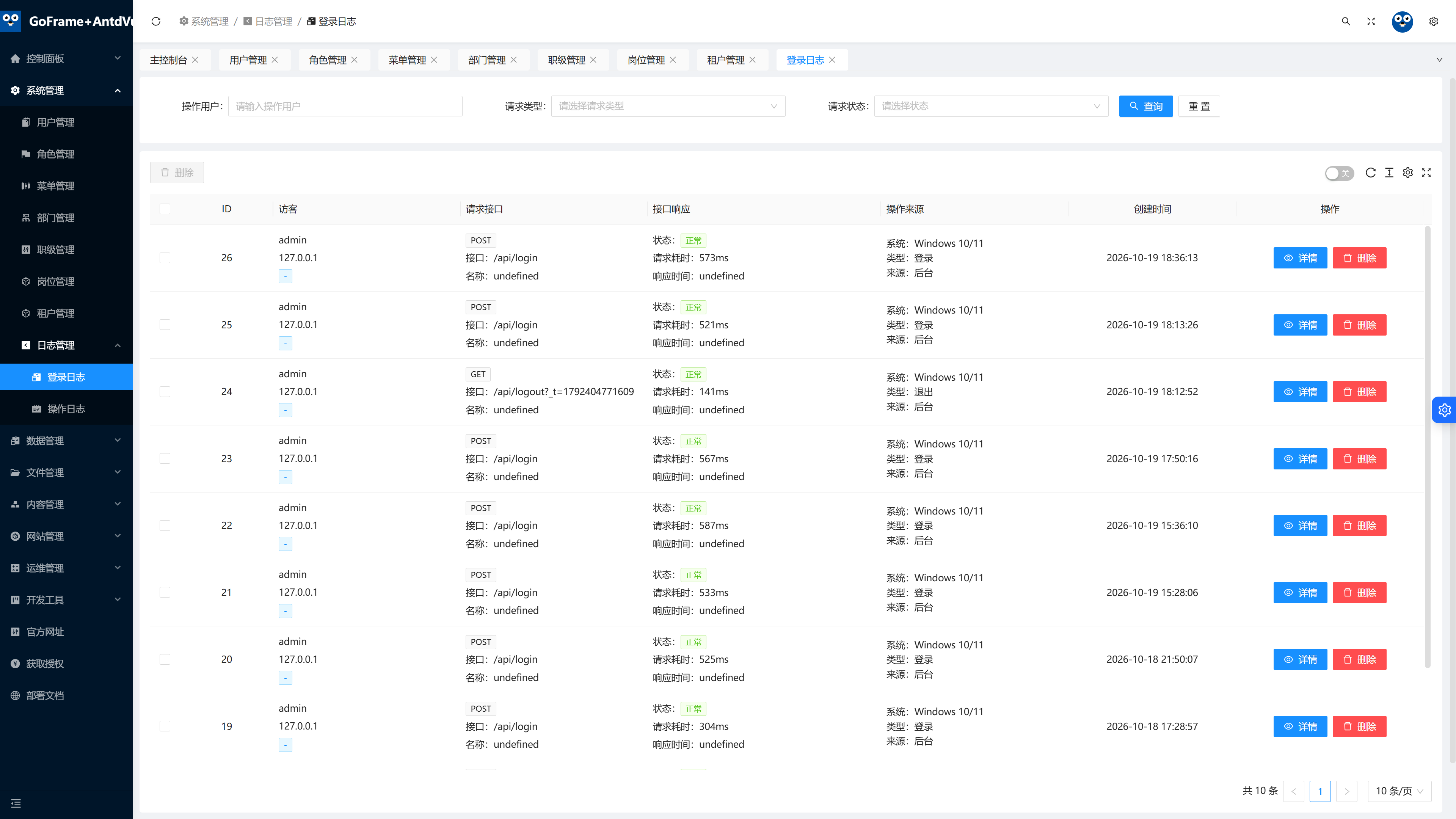Screen dimensions: 1456x819
Task: Select checkbox for row ID 19
Action: 165,726
